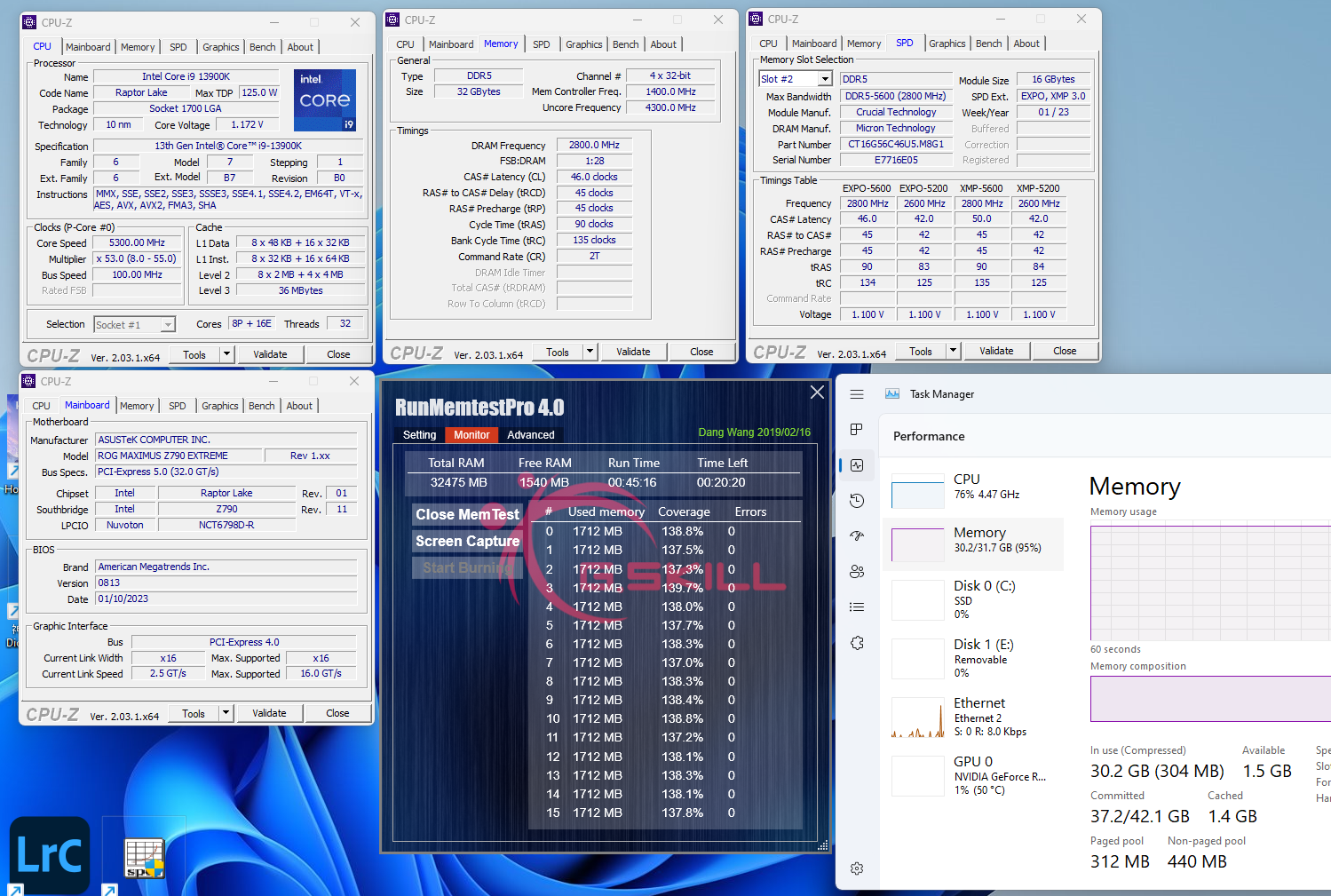Image resolution: width=1331 pixels, height=896 pixels.
Task: Click Tools button in CPU-Z CPU window
Action: 194,354
